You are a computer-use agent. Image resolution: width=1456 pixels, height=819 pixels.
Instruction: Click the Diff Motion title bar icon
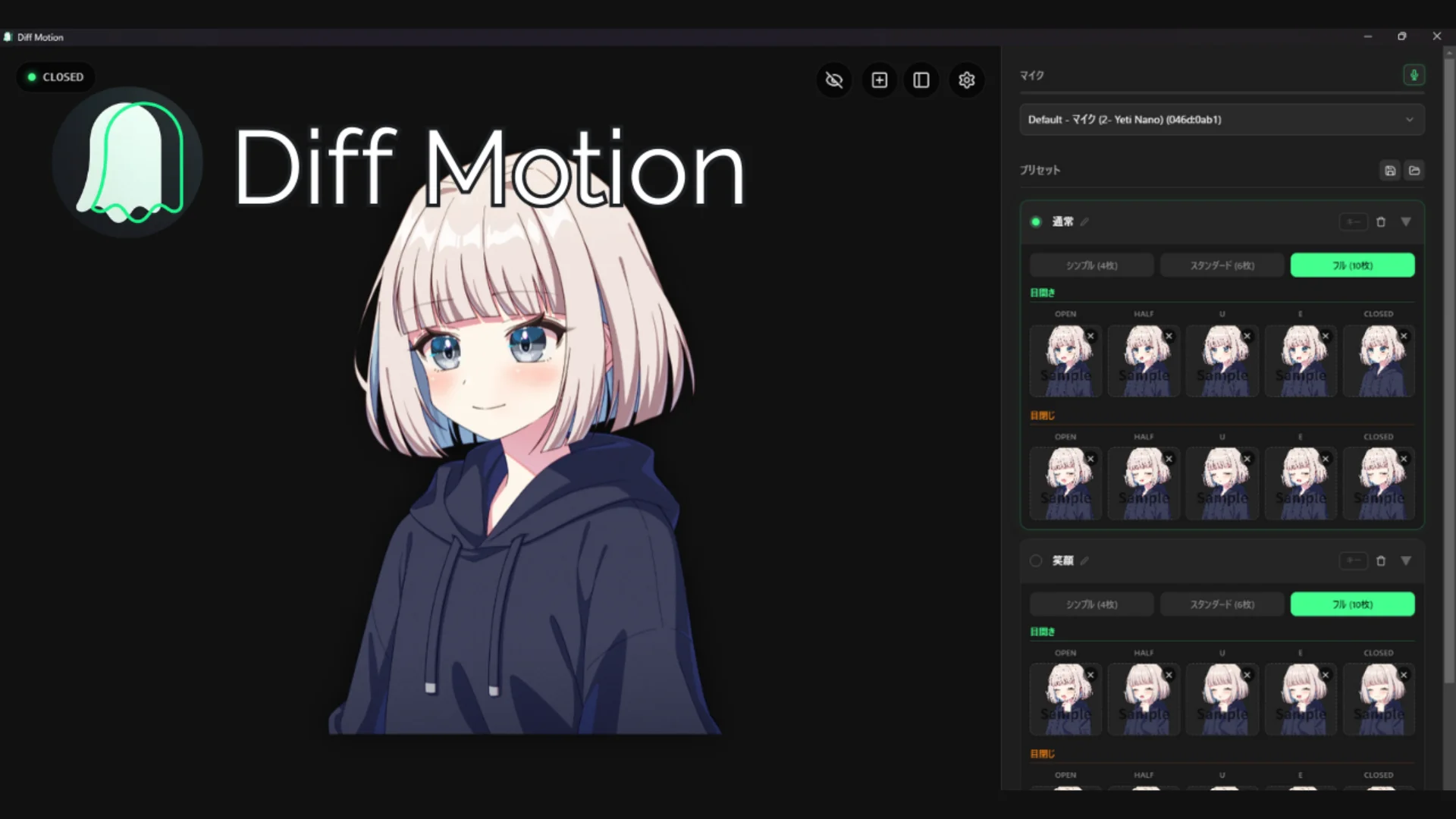pyautogui.click(x=8, y=37)
